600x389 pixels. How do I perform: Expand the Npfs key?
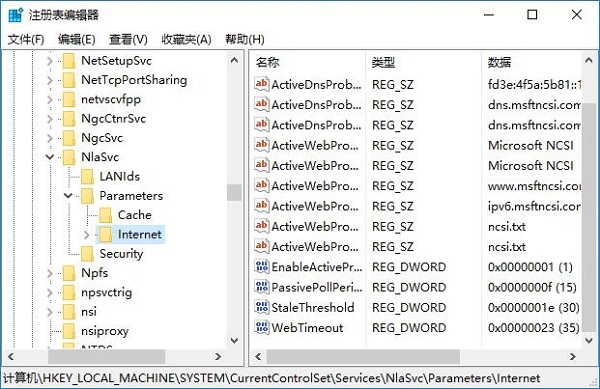[50, 273]
